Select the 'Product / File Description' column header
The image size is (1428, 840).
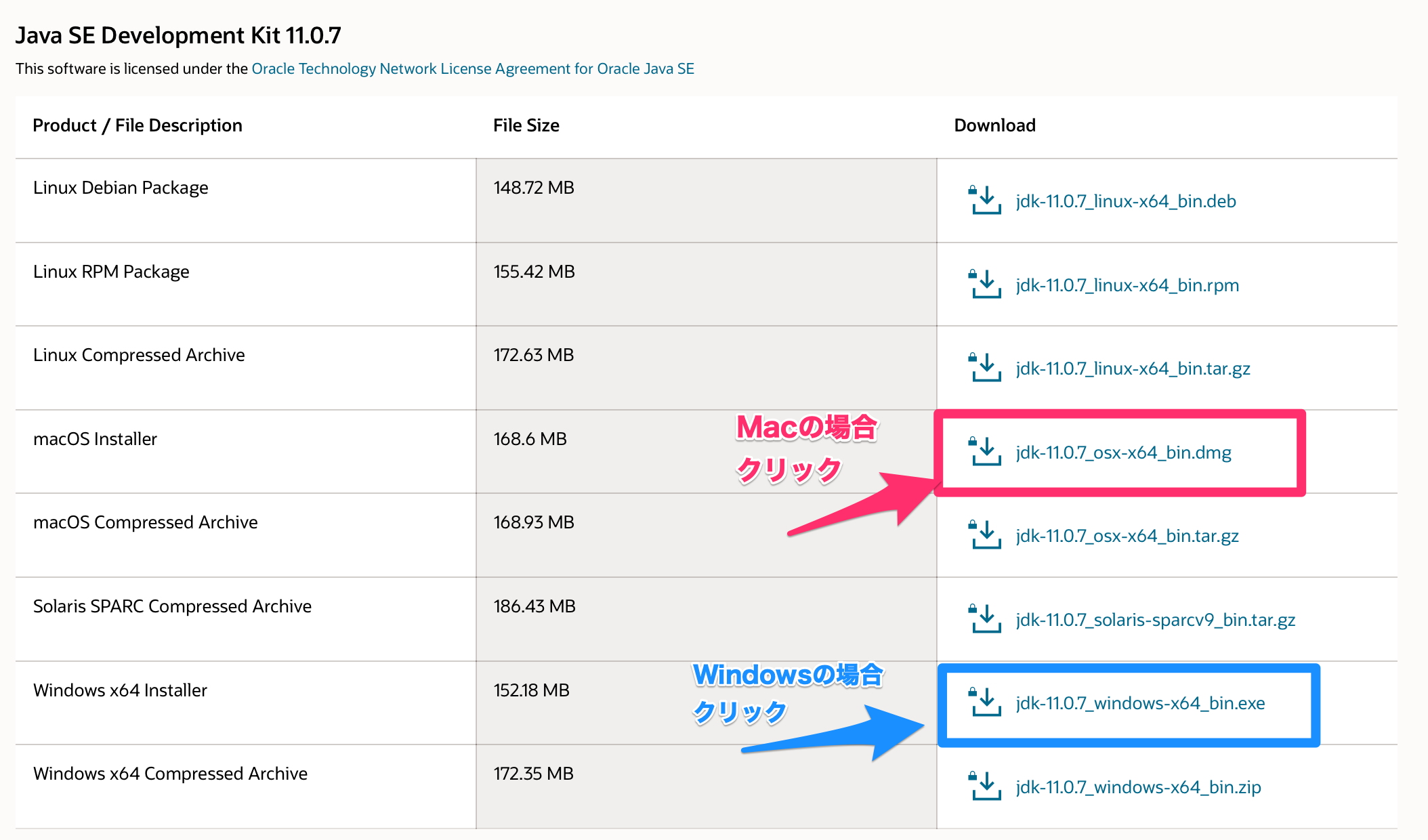(138, 125)
